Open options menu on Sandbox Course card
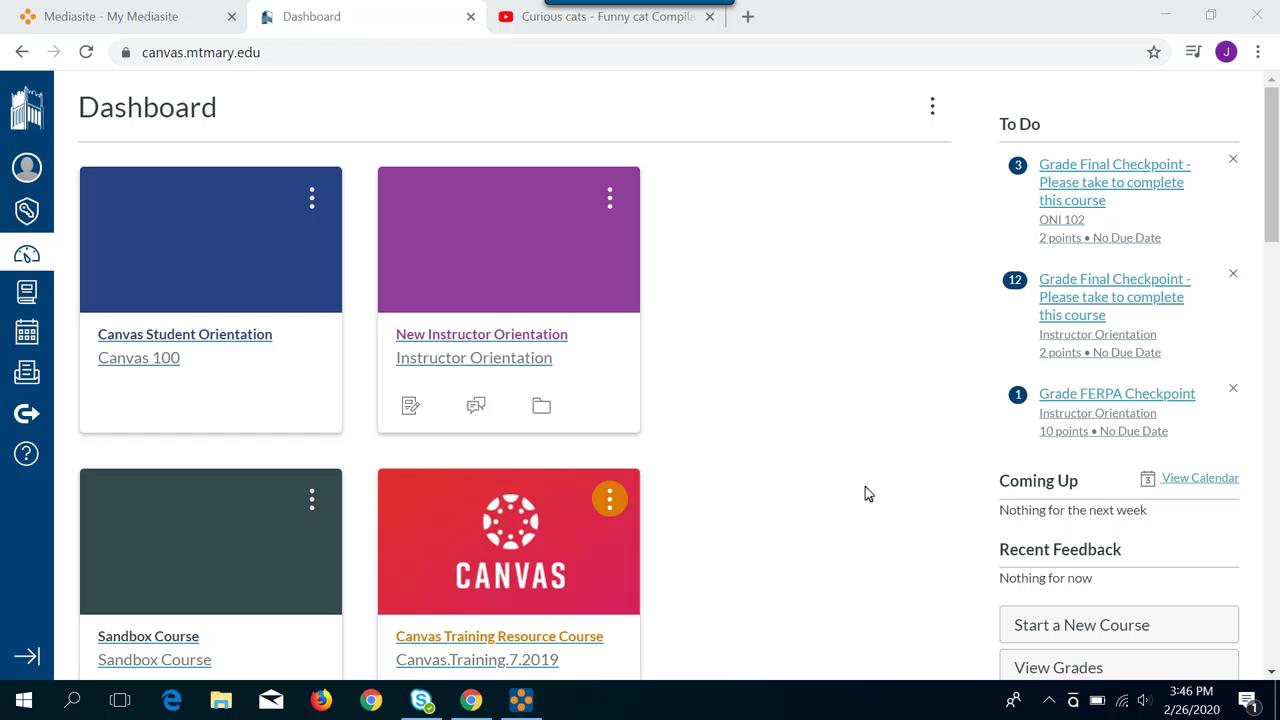The height and width of the screenshot is (720, 1280). 311,499
